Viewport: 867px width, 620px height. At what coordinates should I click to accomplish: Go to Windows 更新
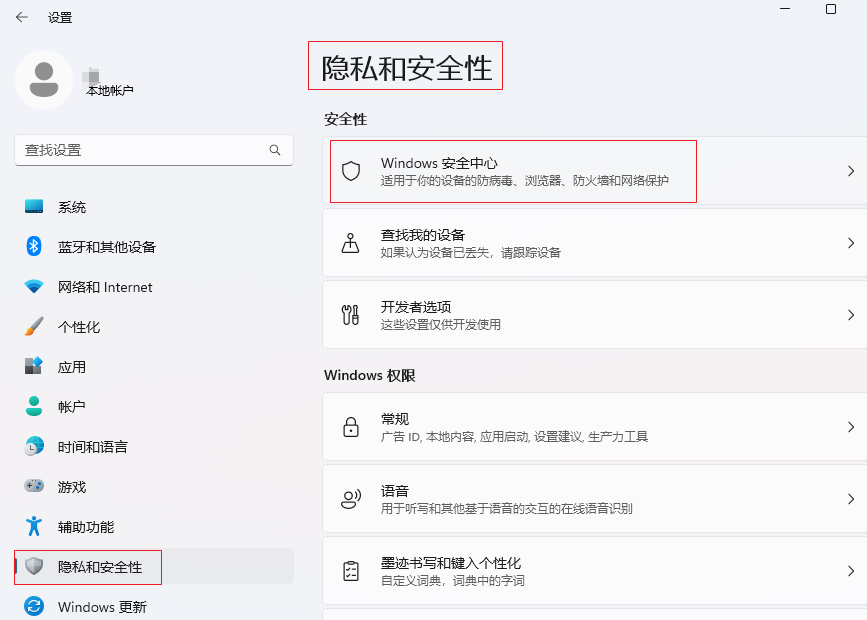coord(154,606)
